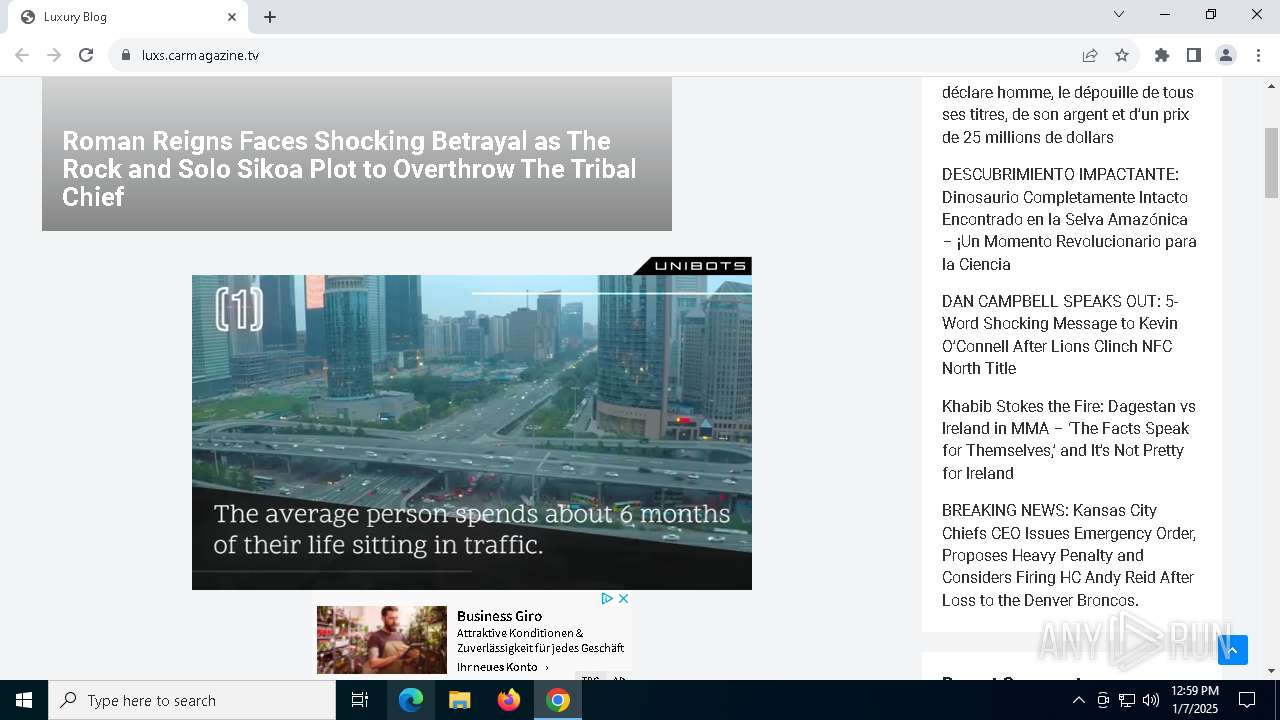Open the volume tray icon

coord(1151,700)
